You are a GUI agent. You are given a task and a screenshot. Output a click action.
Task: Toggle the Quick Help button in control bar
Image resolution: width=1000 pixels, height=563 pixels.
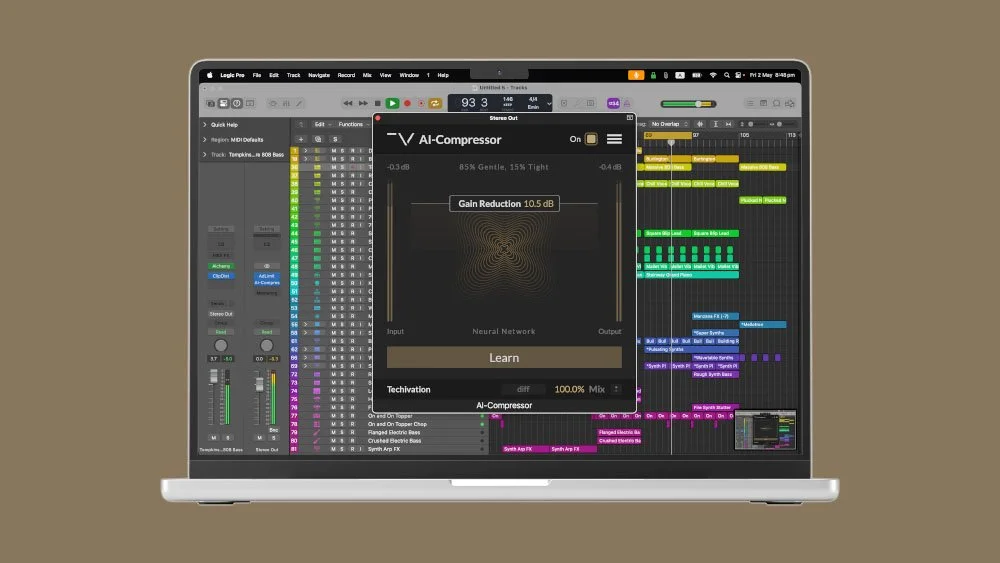point(237,103)
